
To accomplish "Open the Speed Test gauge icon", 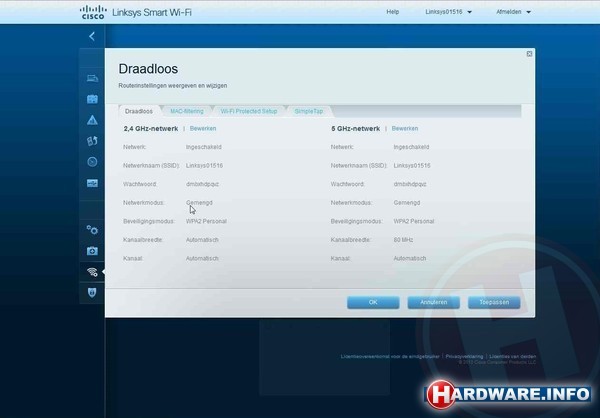I will coord(92,162).
